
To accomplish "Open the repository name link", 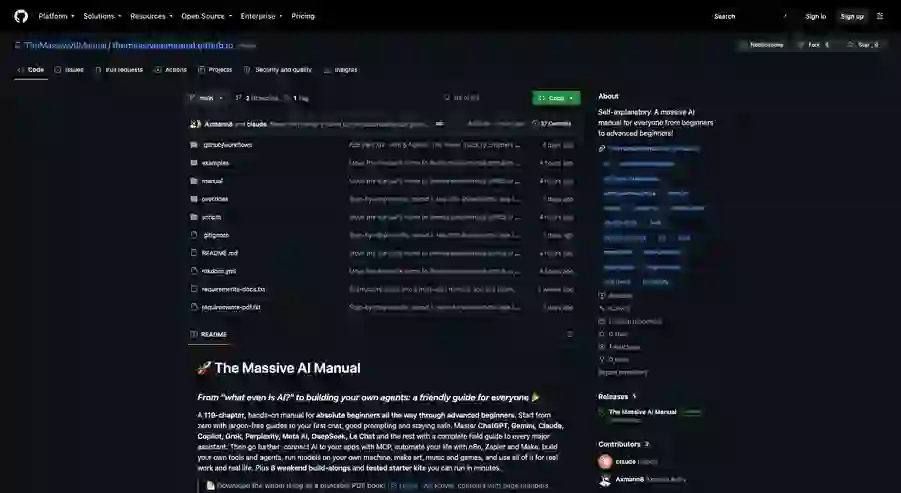I will 172,45.
